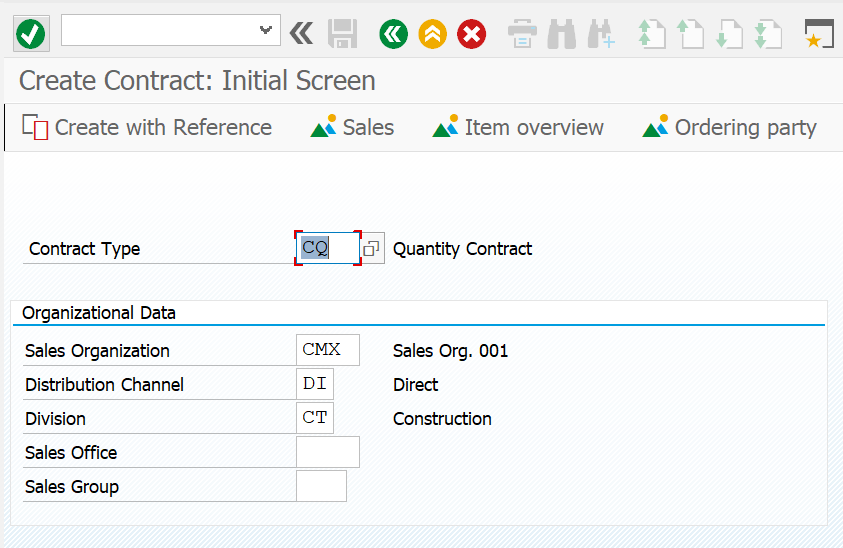
Task: Go to Item overview
Action: pos(518,128)
